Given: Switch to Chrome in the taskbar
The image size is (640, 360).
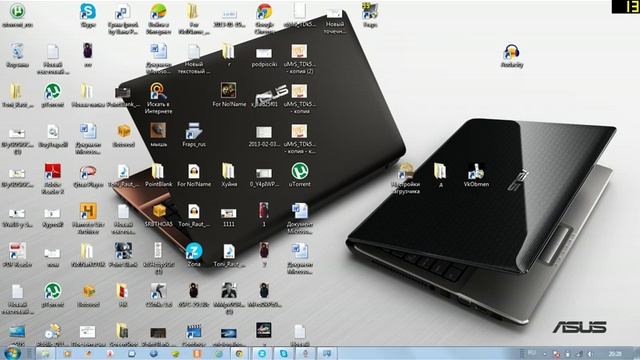Looking at the screenshot, I should 240,353.
